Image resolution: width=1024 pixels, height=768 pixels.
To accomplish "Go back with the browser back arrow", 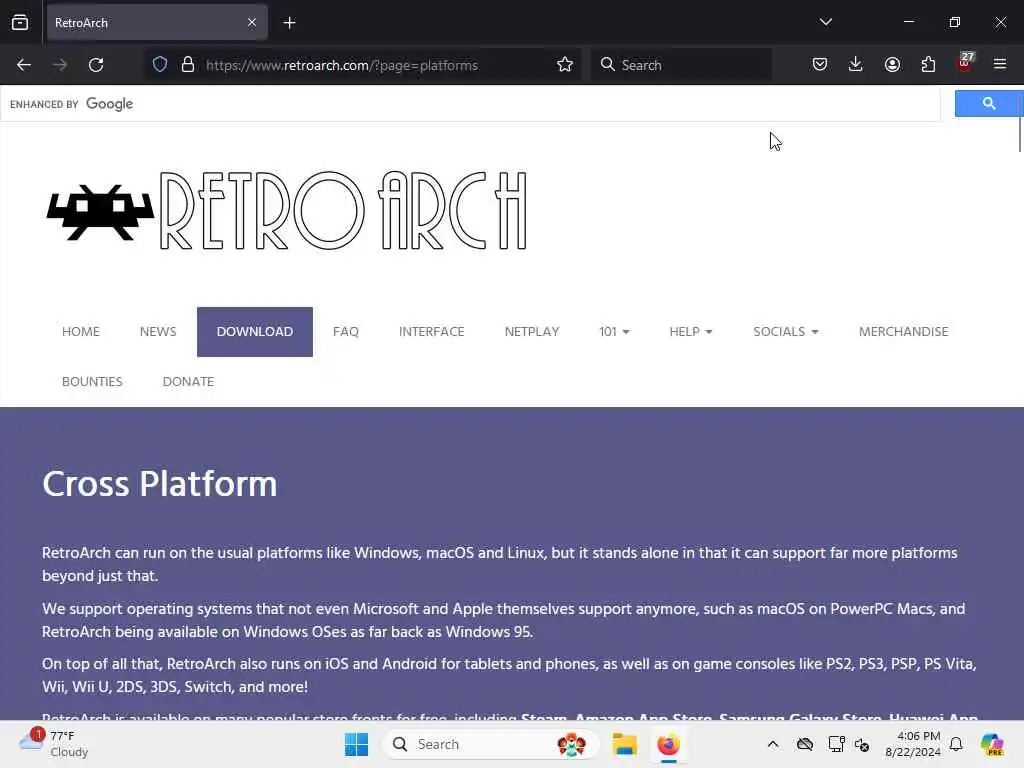I will [x=24, y=65].
